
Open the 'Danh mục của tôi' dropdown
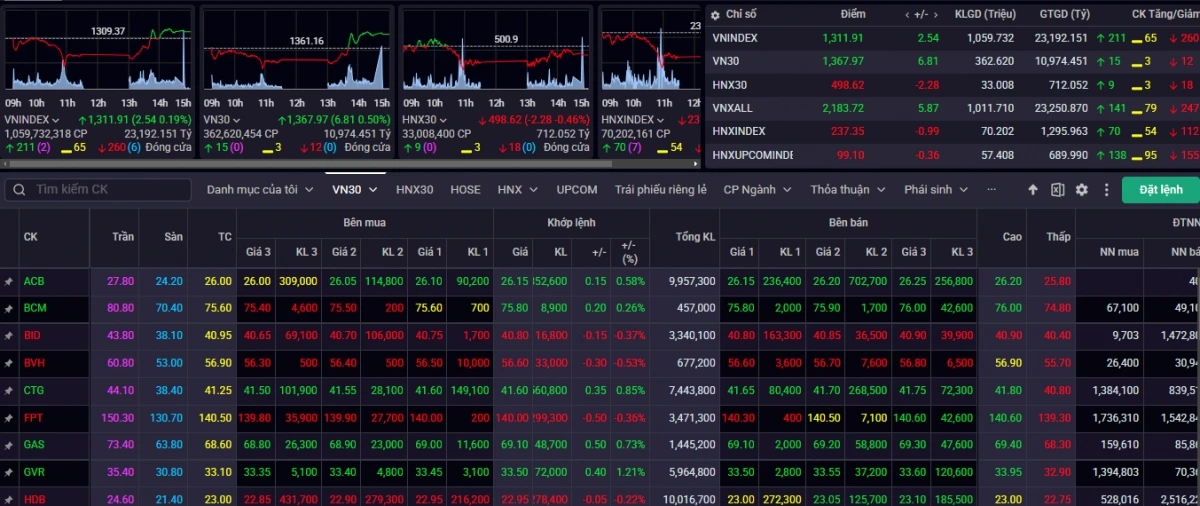pos(260,189)
